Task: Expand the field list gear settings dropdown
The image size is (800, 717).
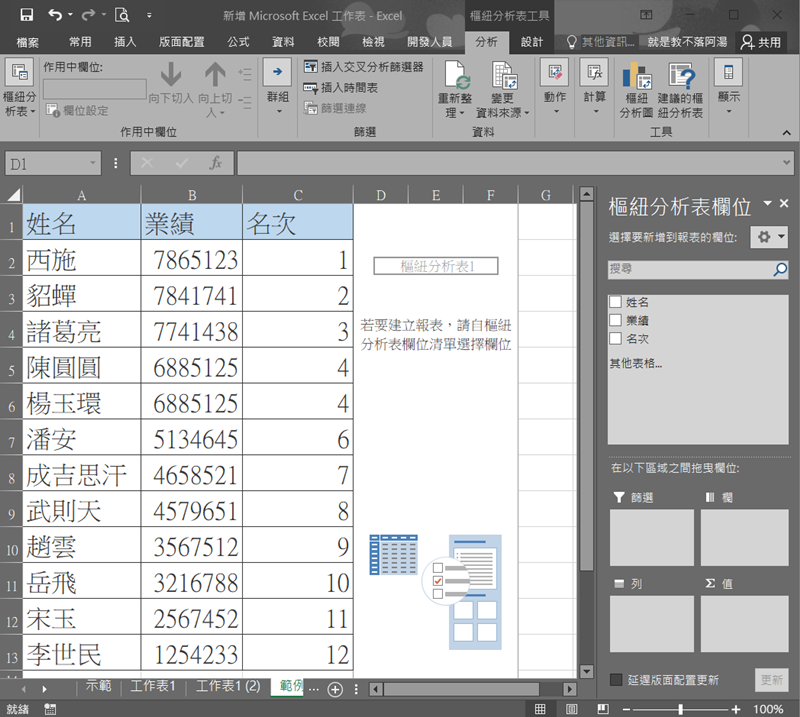Action: click(x=771, y=237)
